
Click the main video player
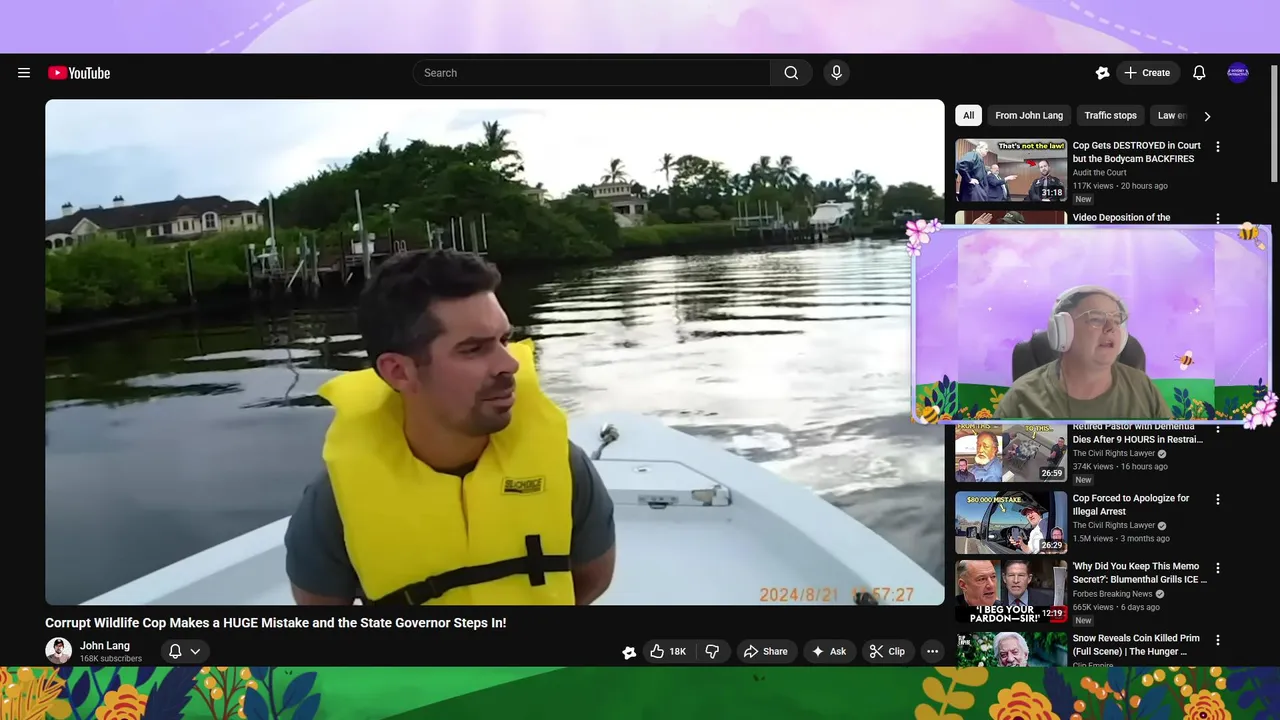494,352
